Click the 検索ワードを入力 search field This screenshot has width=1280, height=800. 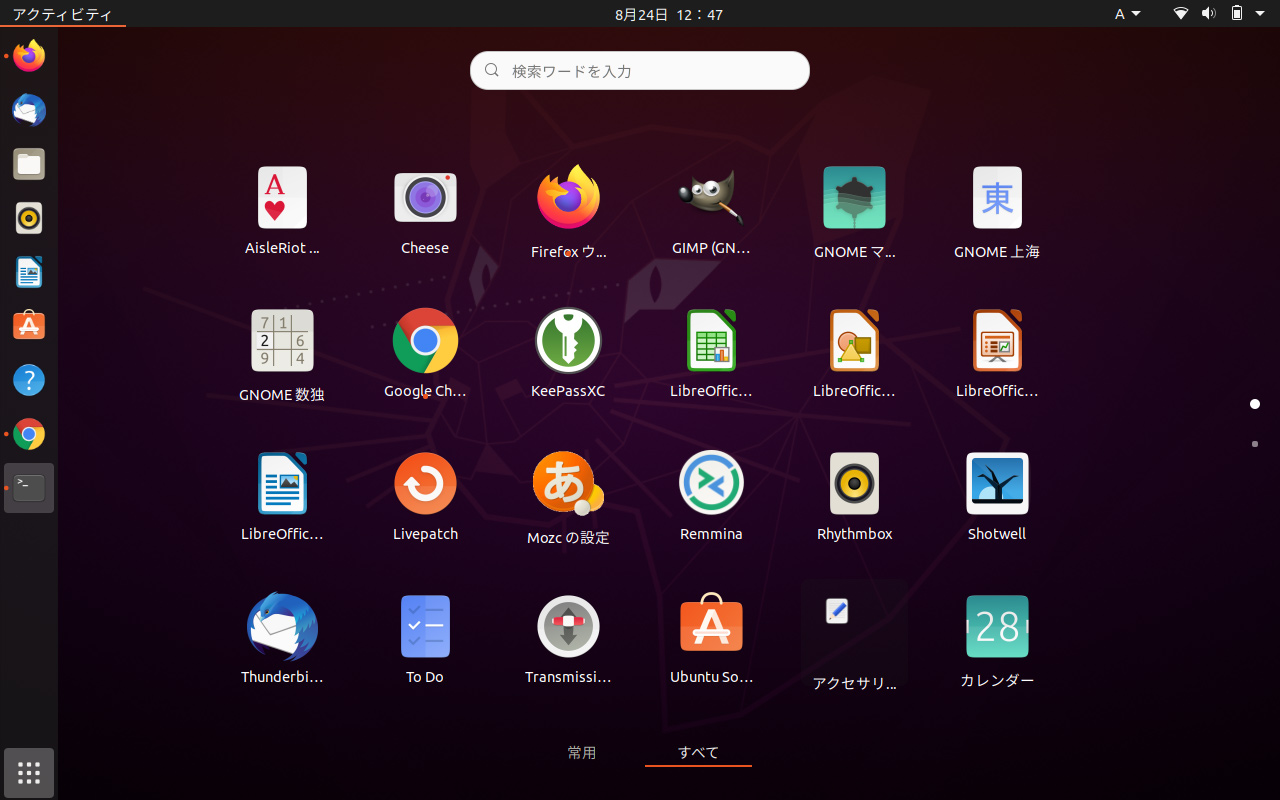click(x=640, y=71)
